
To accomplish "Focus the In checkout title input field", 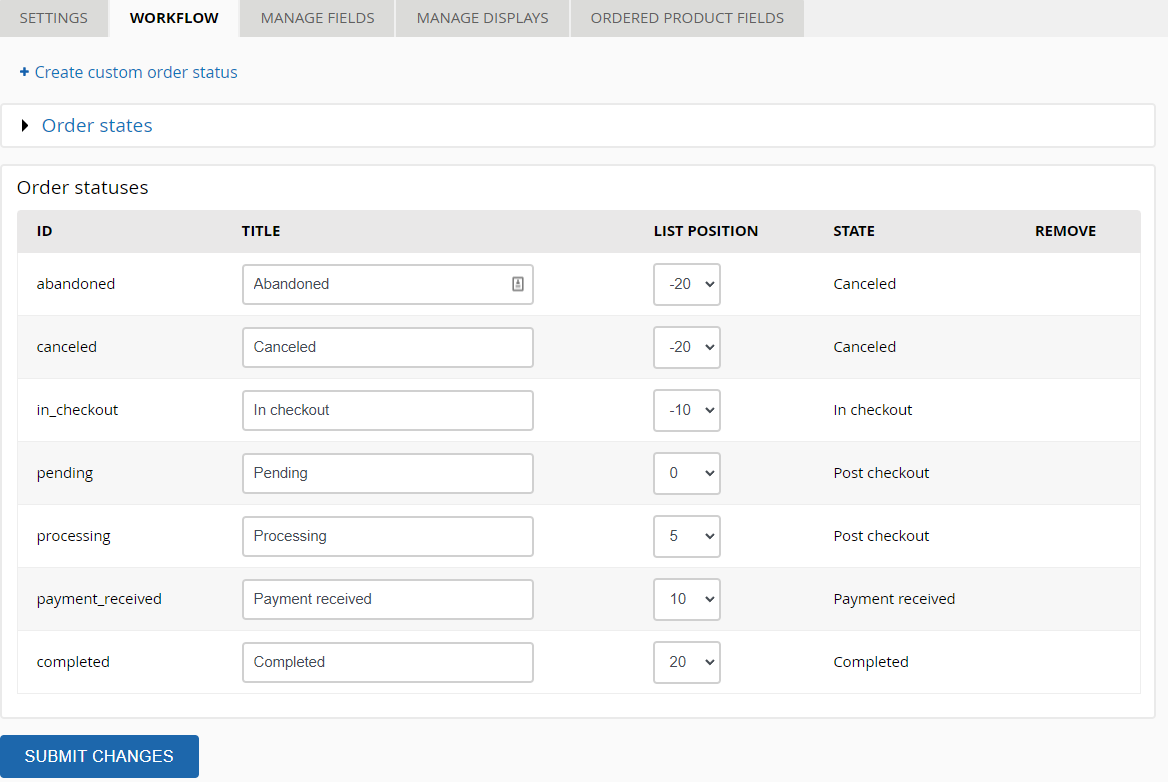I will 387,410.
